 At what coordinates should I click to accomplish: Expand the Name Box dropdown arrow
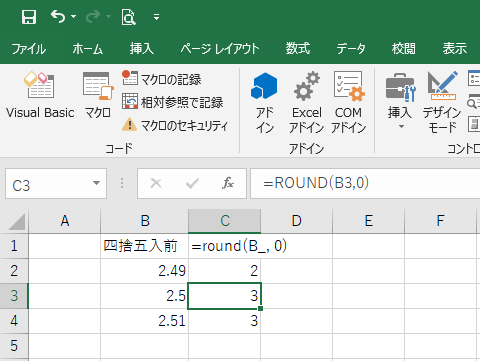coord(96,183)
